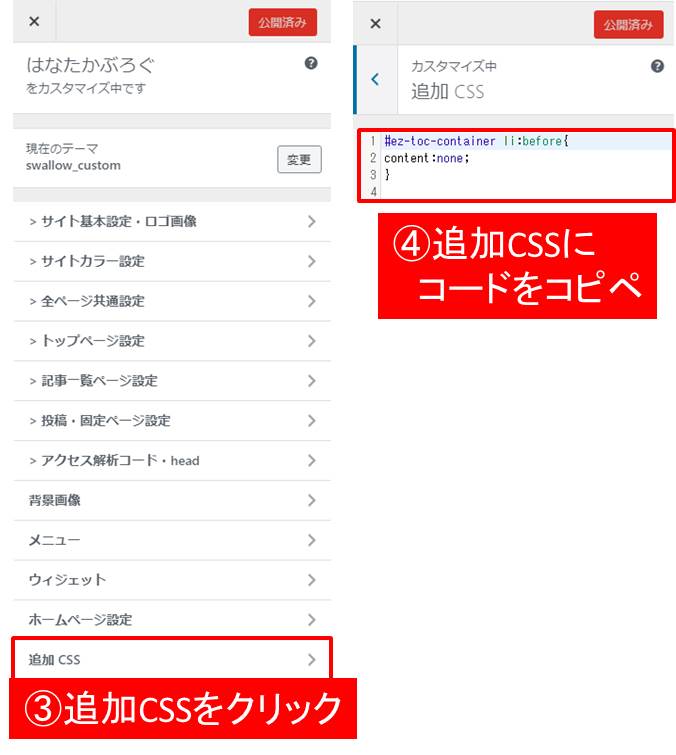Close the 追加 CSS panel with X
This screenshot has height=755, width=676.
pyautogui.click(x=376, y=23)
